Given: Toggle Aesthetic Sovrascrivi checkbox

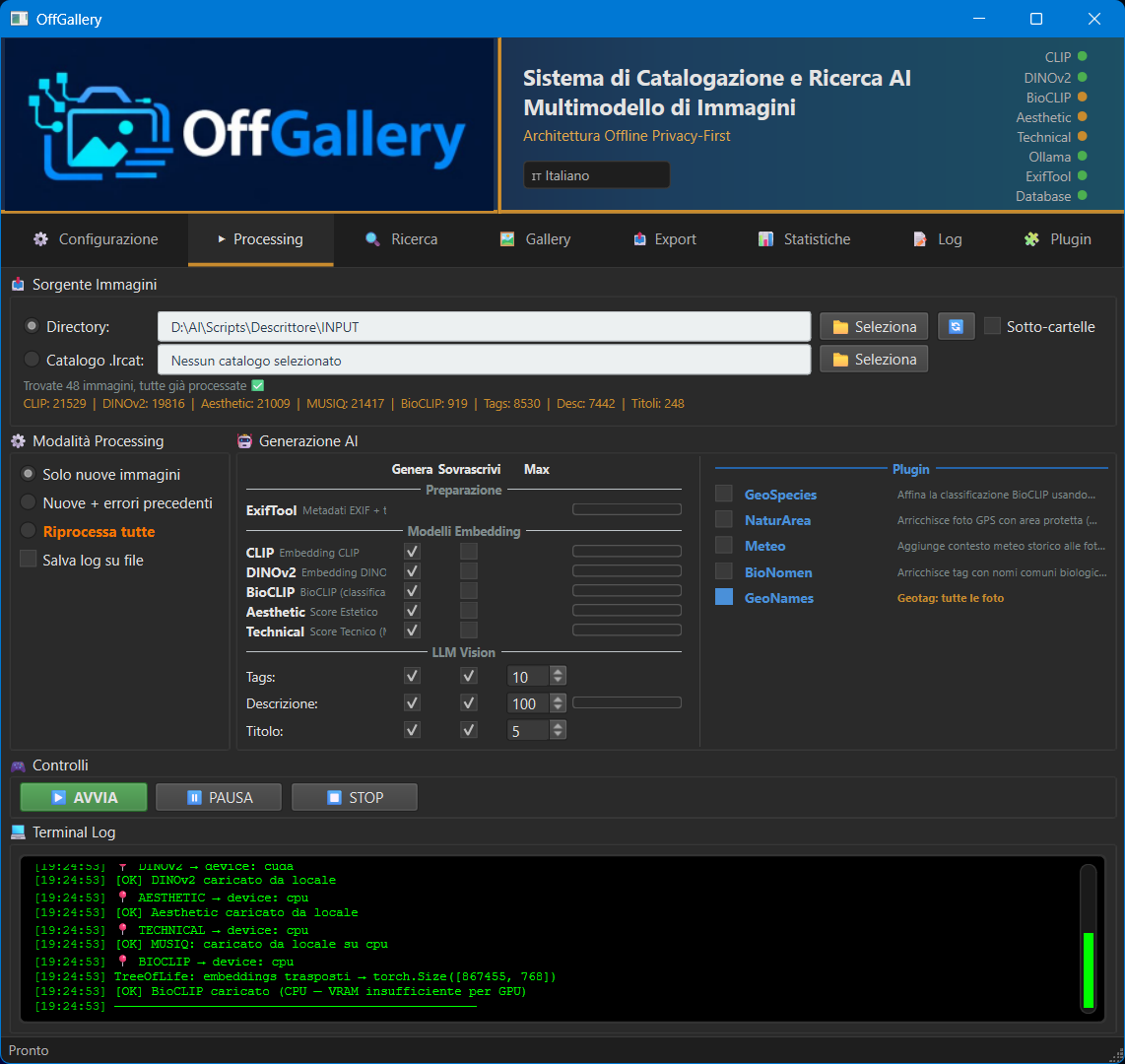Looking at the screenshot, I should (469, 611).
